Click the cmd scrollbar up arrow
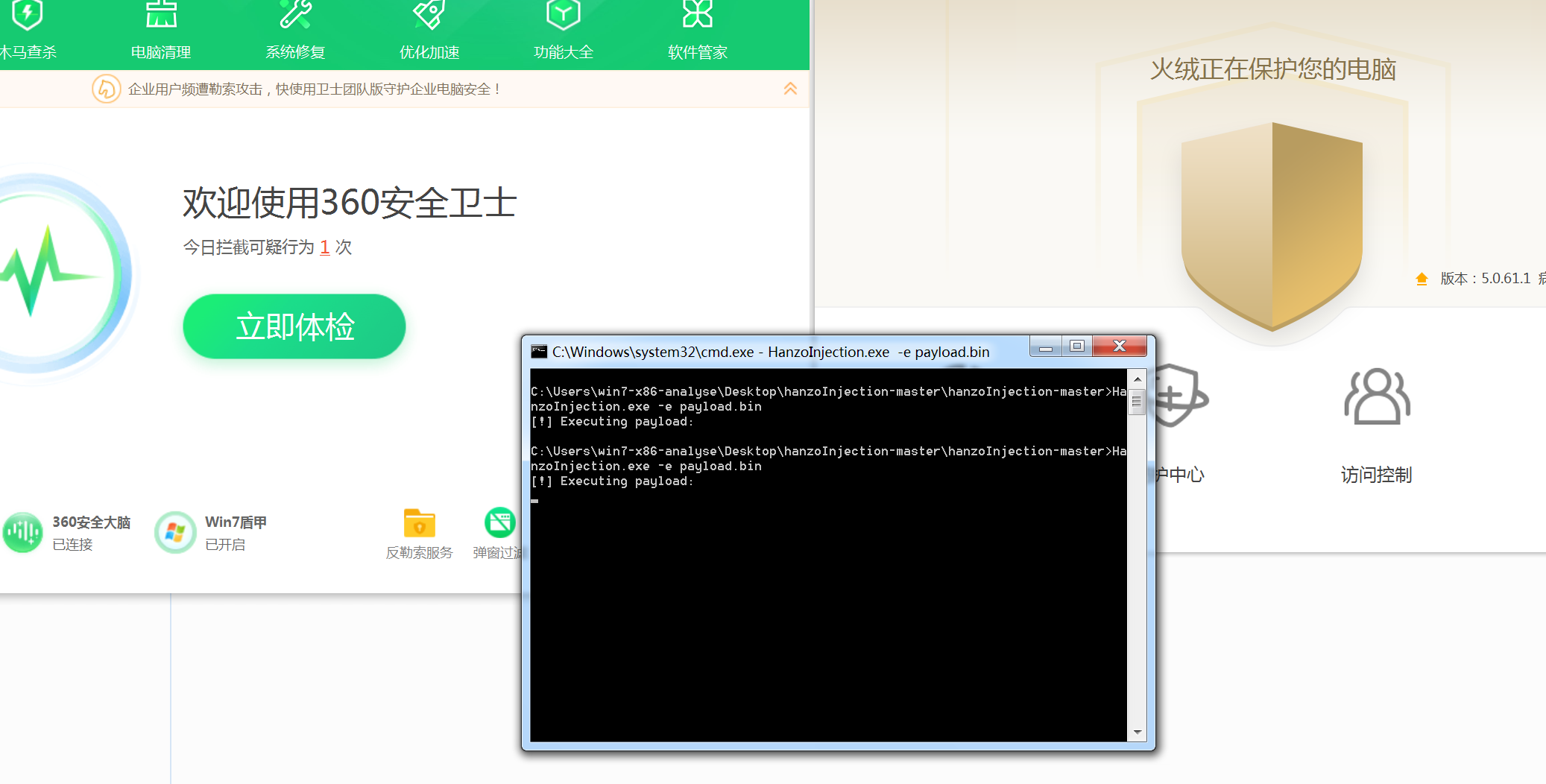This screenshot has height=784, width=1546. click(x=1137, y=379)
